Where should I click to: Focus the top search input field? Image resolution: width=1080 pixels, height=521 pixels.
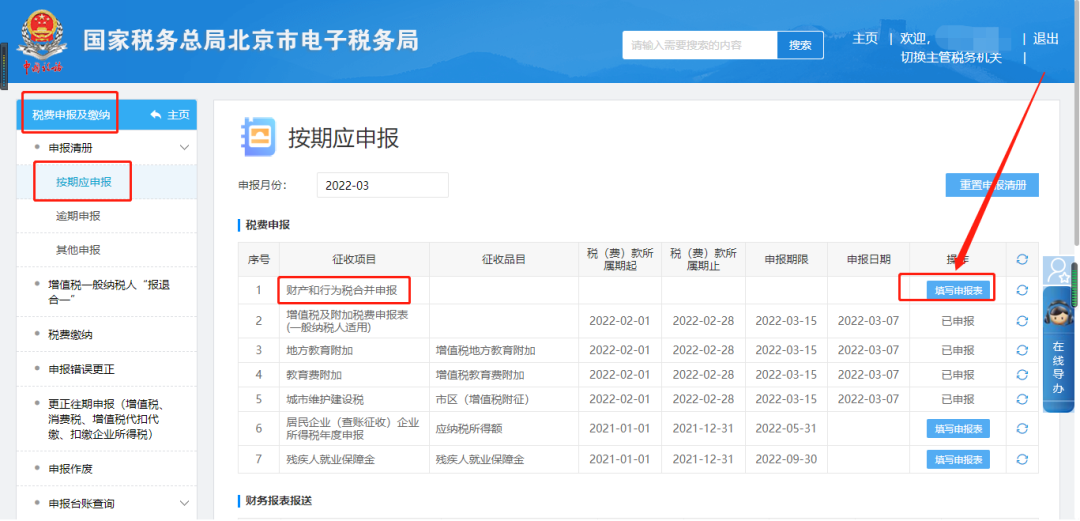pos(700,45)
